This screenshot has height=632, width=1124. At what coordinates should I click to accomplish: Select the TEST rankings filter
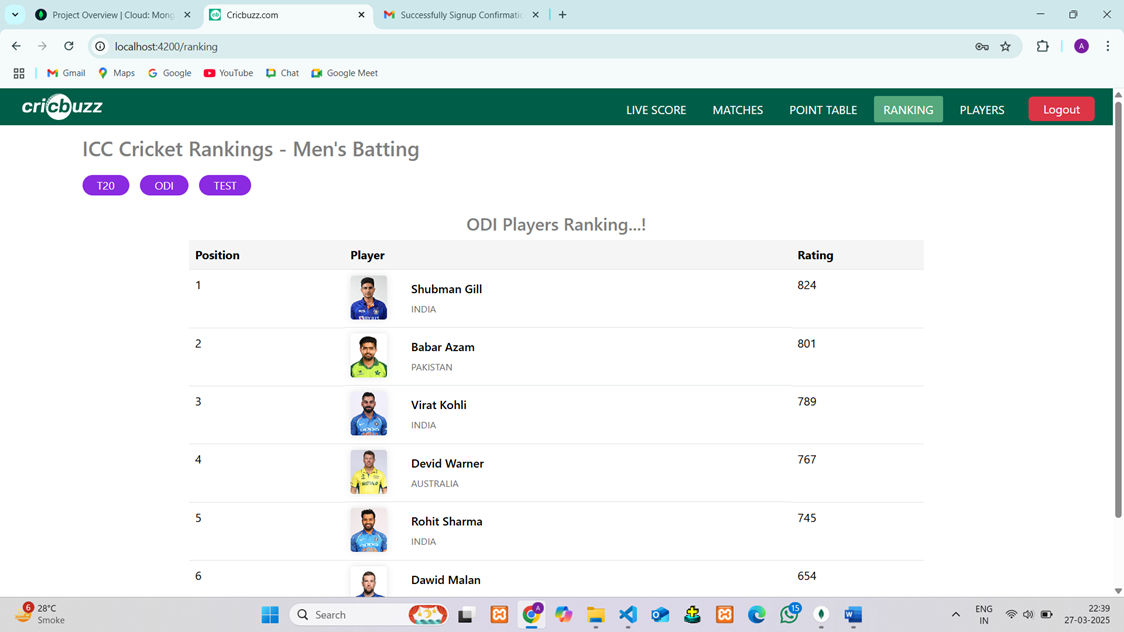[224, 185]
